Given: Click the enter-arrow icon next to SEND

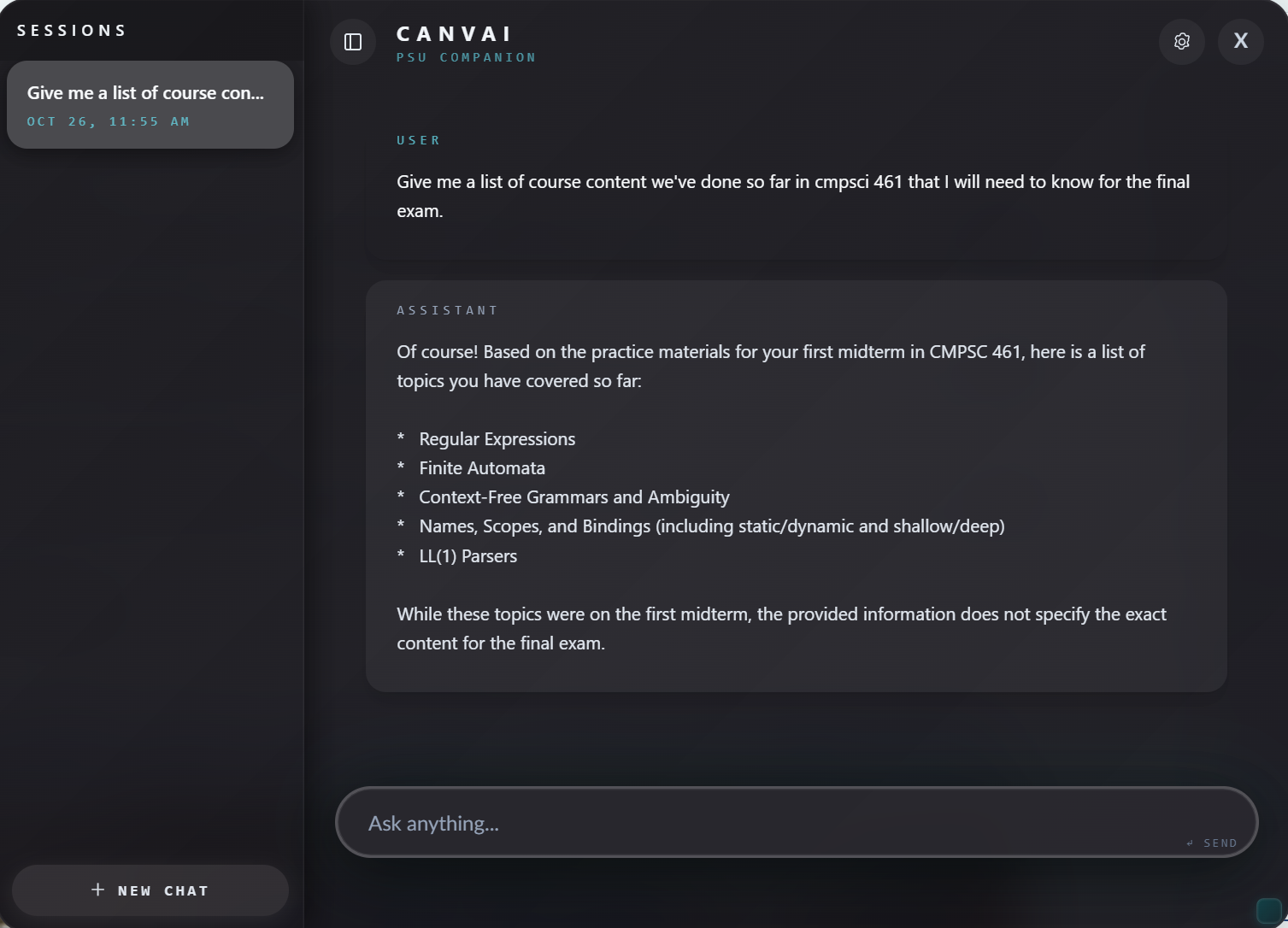Looking at the screenshot, I should pos(1190,843).
